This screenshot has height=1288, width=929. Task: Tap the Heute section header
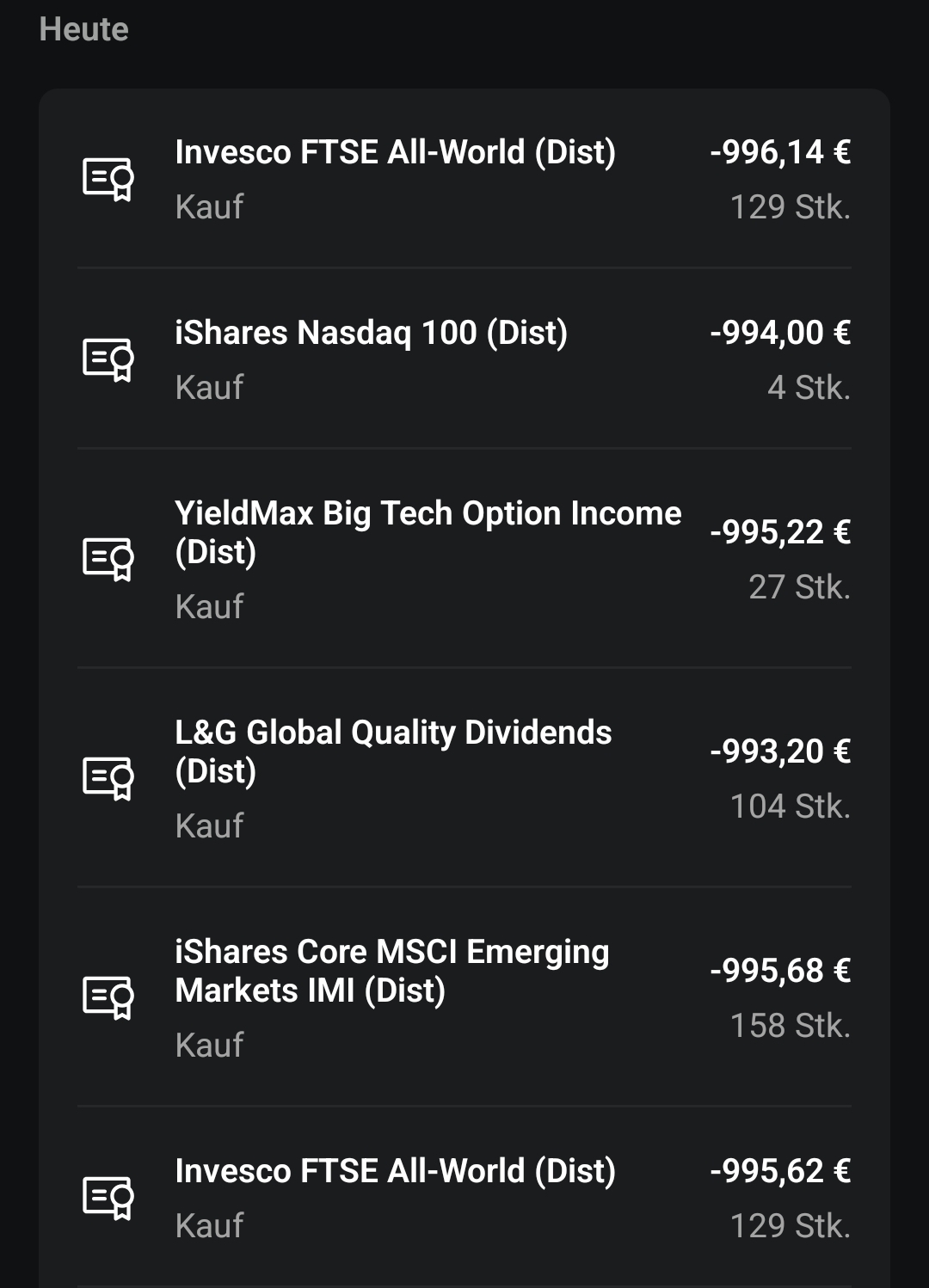(x=84, y=29)
